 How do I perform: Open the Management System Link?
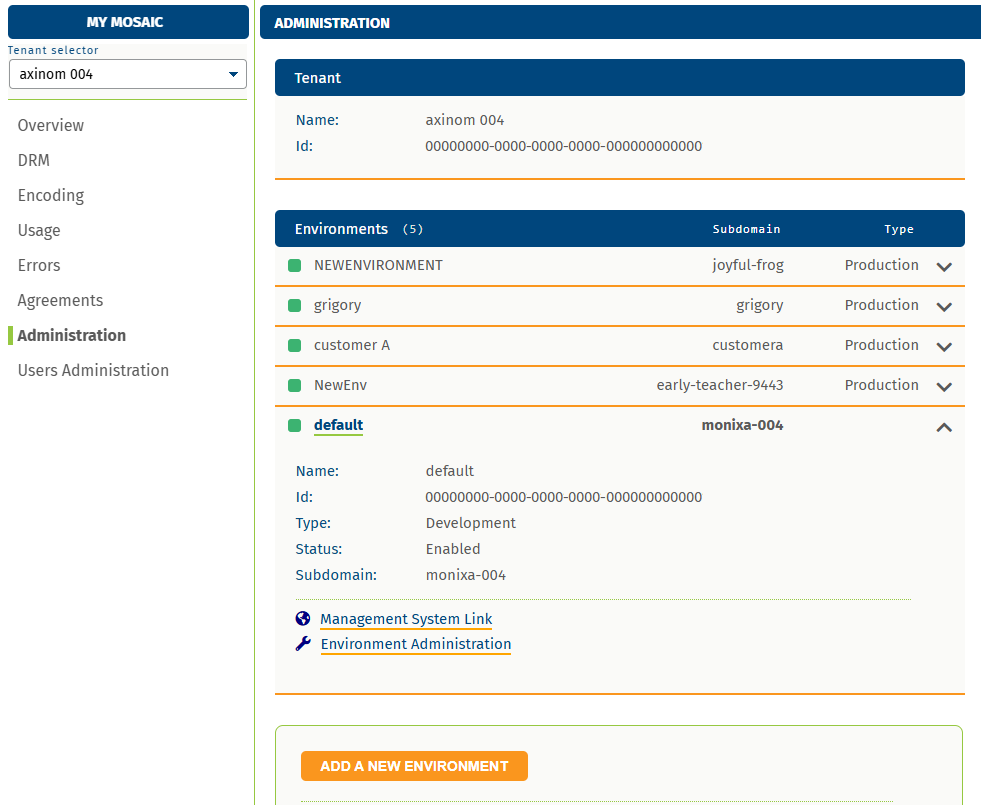point(406,619)
